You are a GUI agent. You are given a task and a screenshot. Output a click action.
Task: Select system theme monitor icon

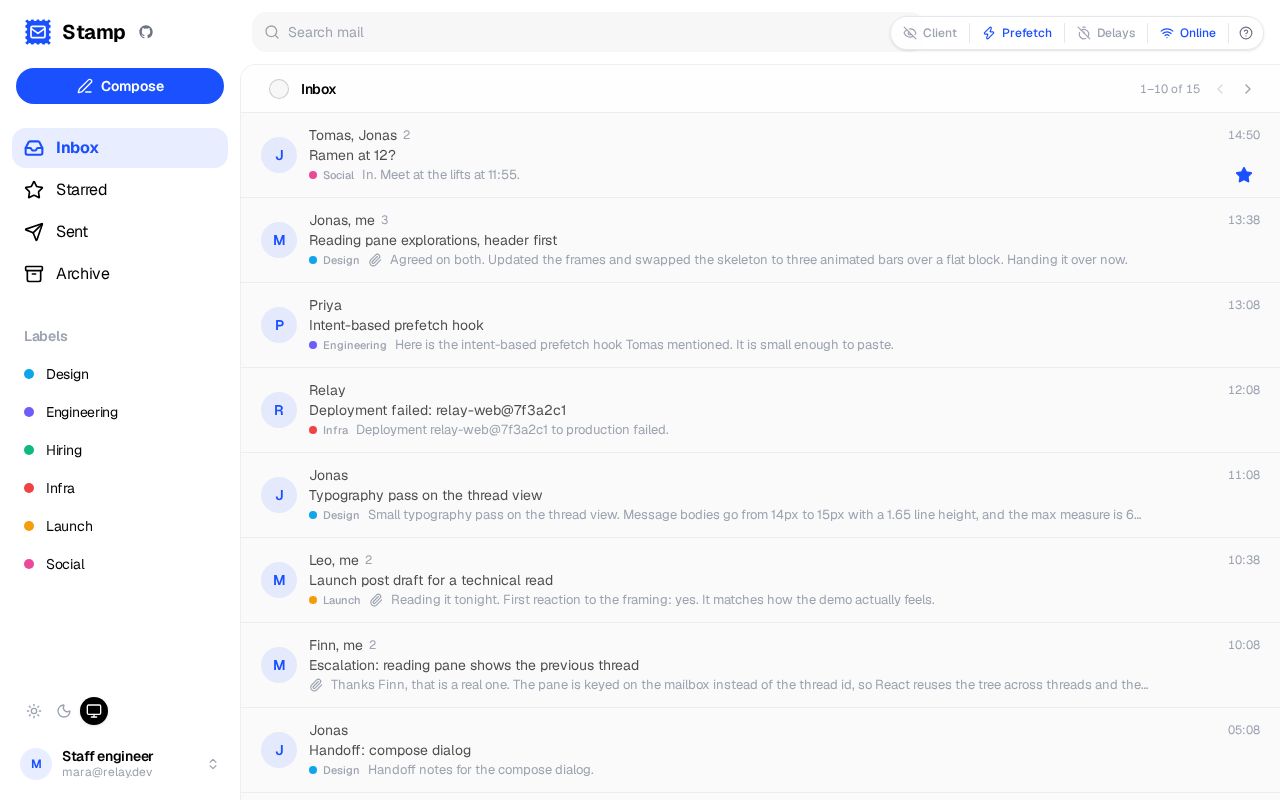(94, 711)
